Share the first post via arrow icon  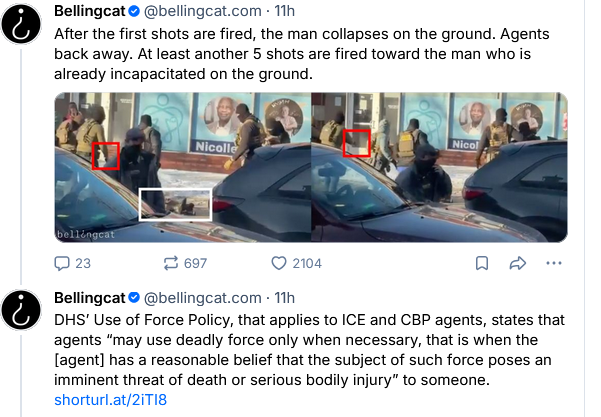click(x=517, y=263)
